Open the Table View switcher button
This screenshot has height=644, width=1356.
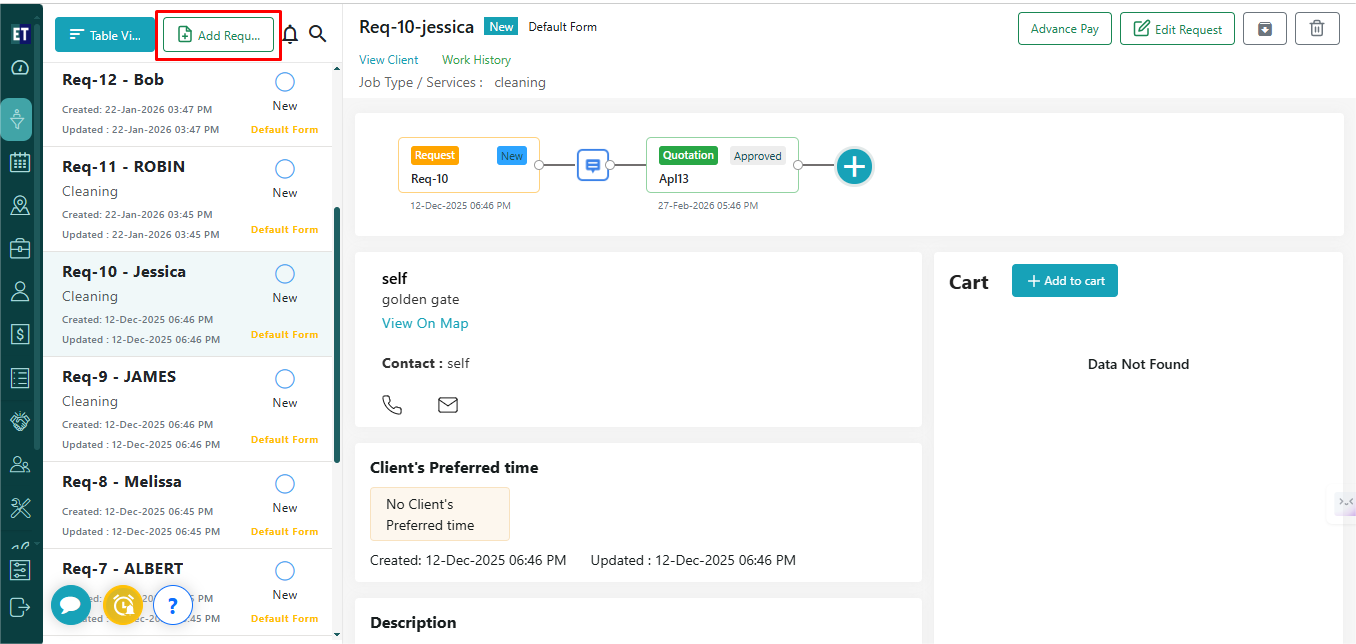point(105,35)
